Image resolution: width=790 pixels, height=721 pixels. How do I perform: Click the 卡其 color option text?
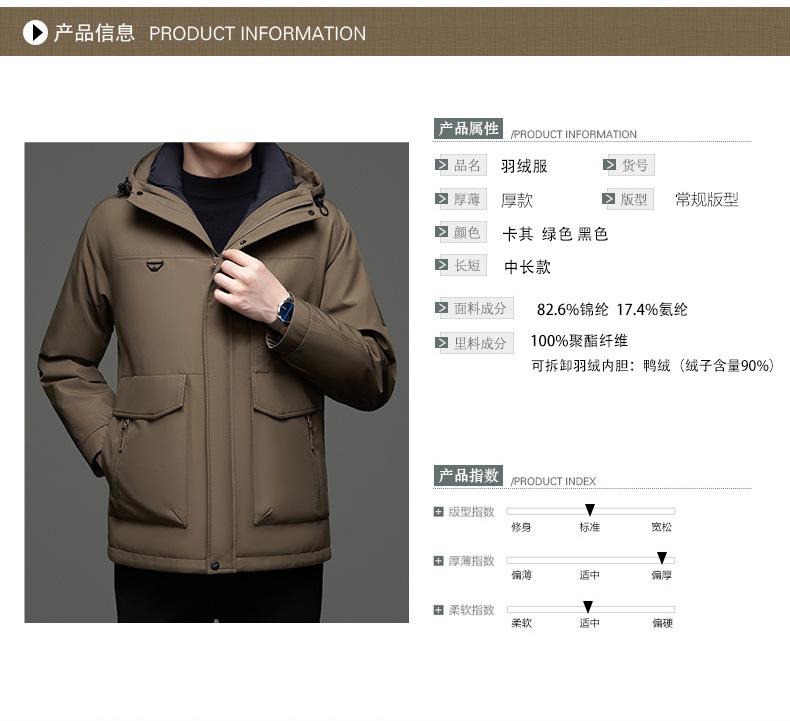(x=517, y=234)
